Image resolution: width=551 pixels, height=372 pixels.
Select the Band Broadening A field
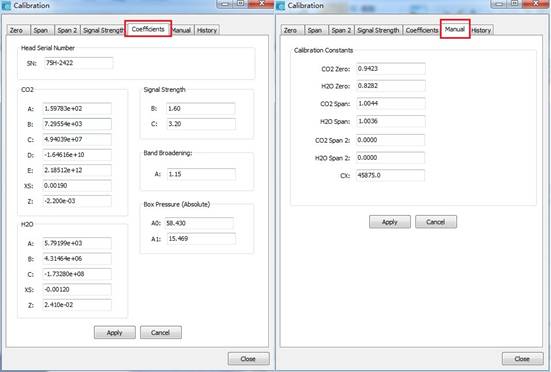(x=201, y=174)
